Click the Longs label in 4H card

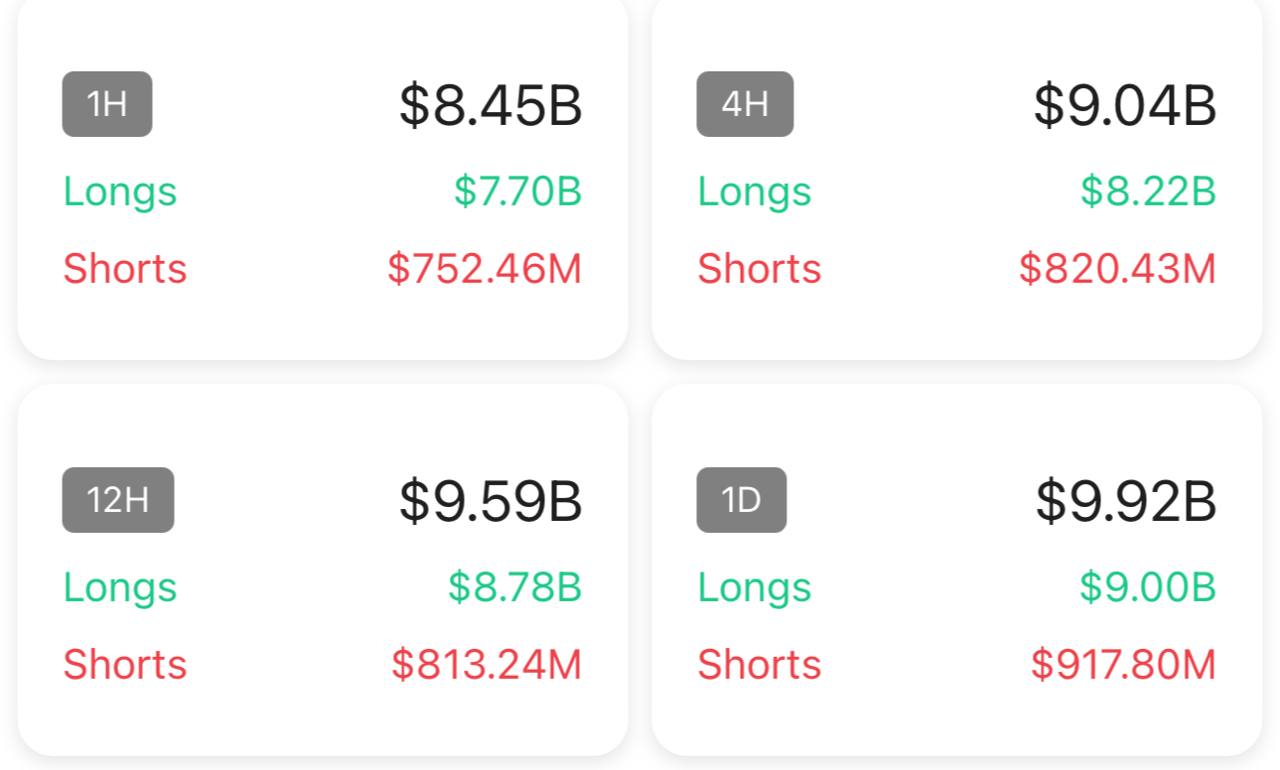click(754, 191)
